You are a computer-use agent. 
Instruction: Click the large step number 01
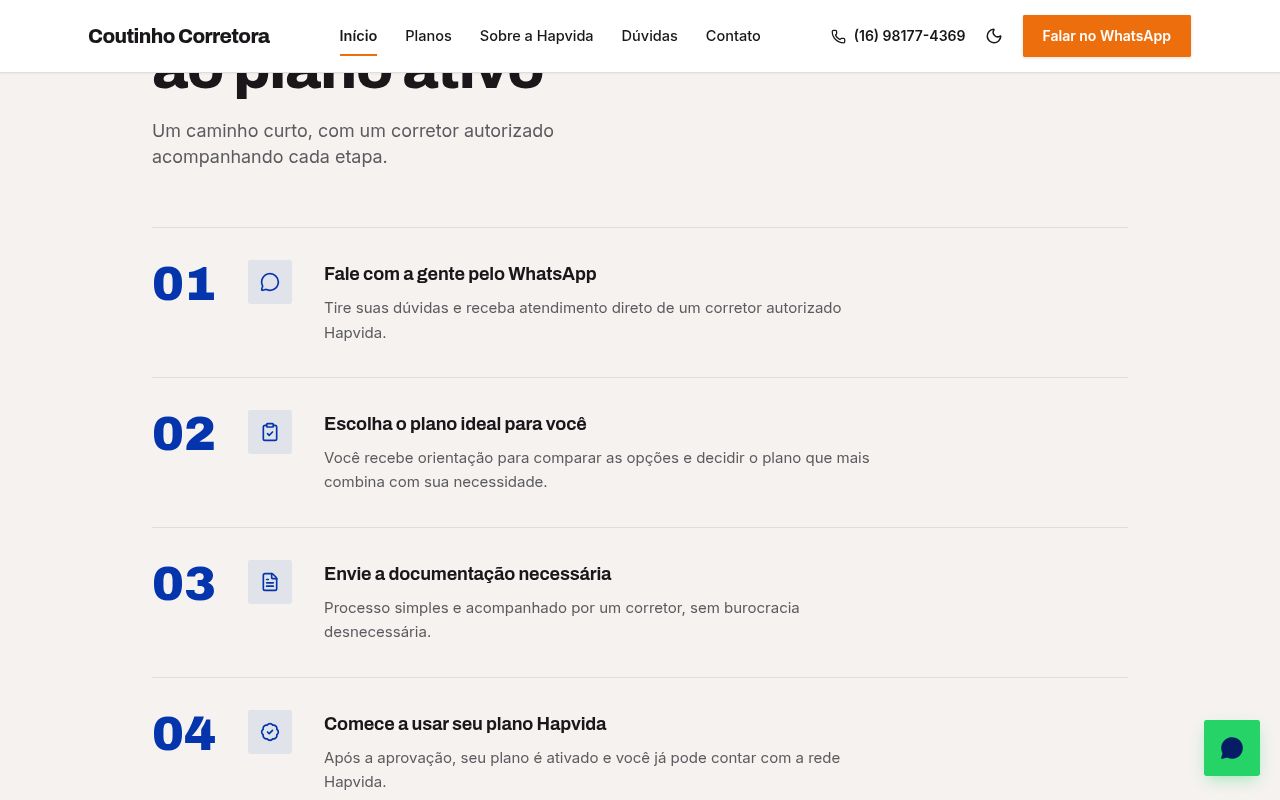(x=184, y=284)
